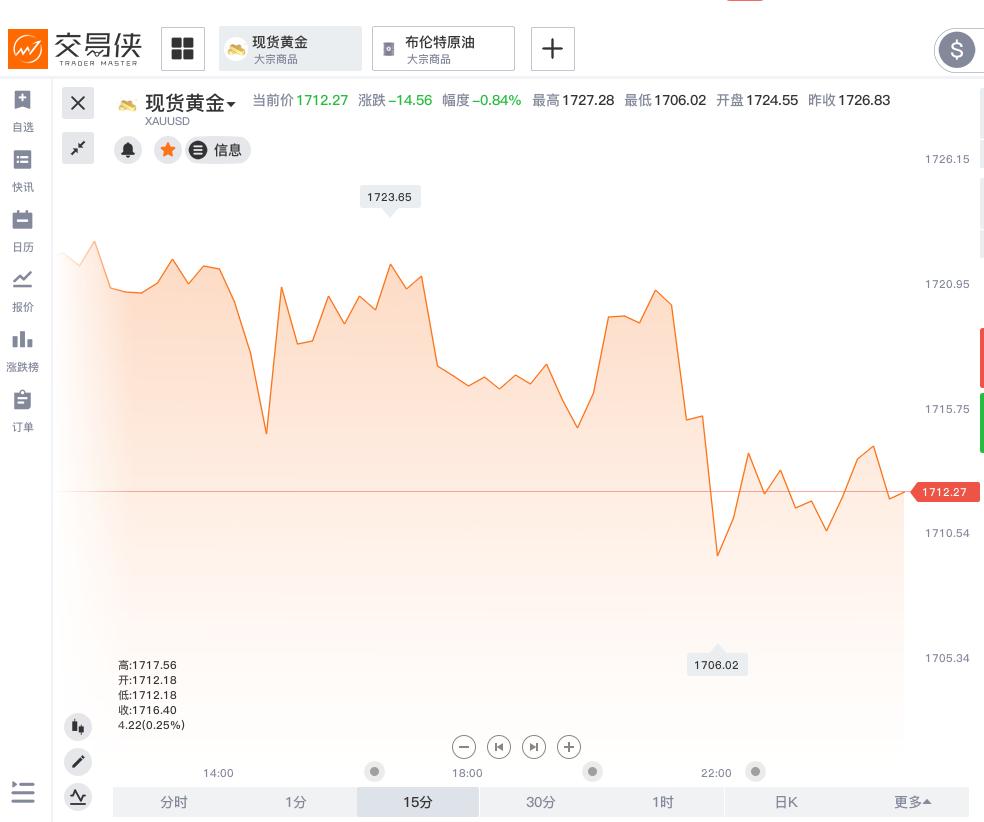Select the line chart style icon

(78, 796)
